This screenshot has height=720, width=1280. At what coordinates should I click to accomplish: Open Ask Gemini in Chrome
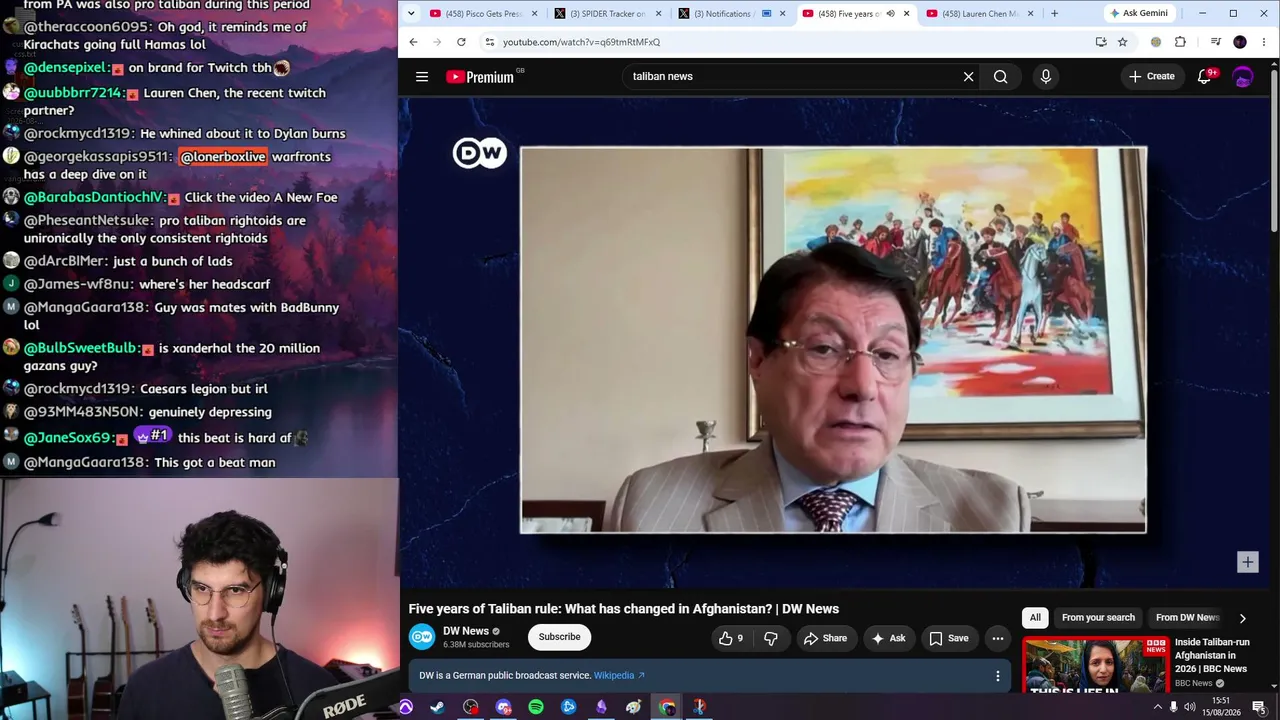click(x=1139, y=14)
